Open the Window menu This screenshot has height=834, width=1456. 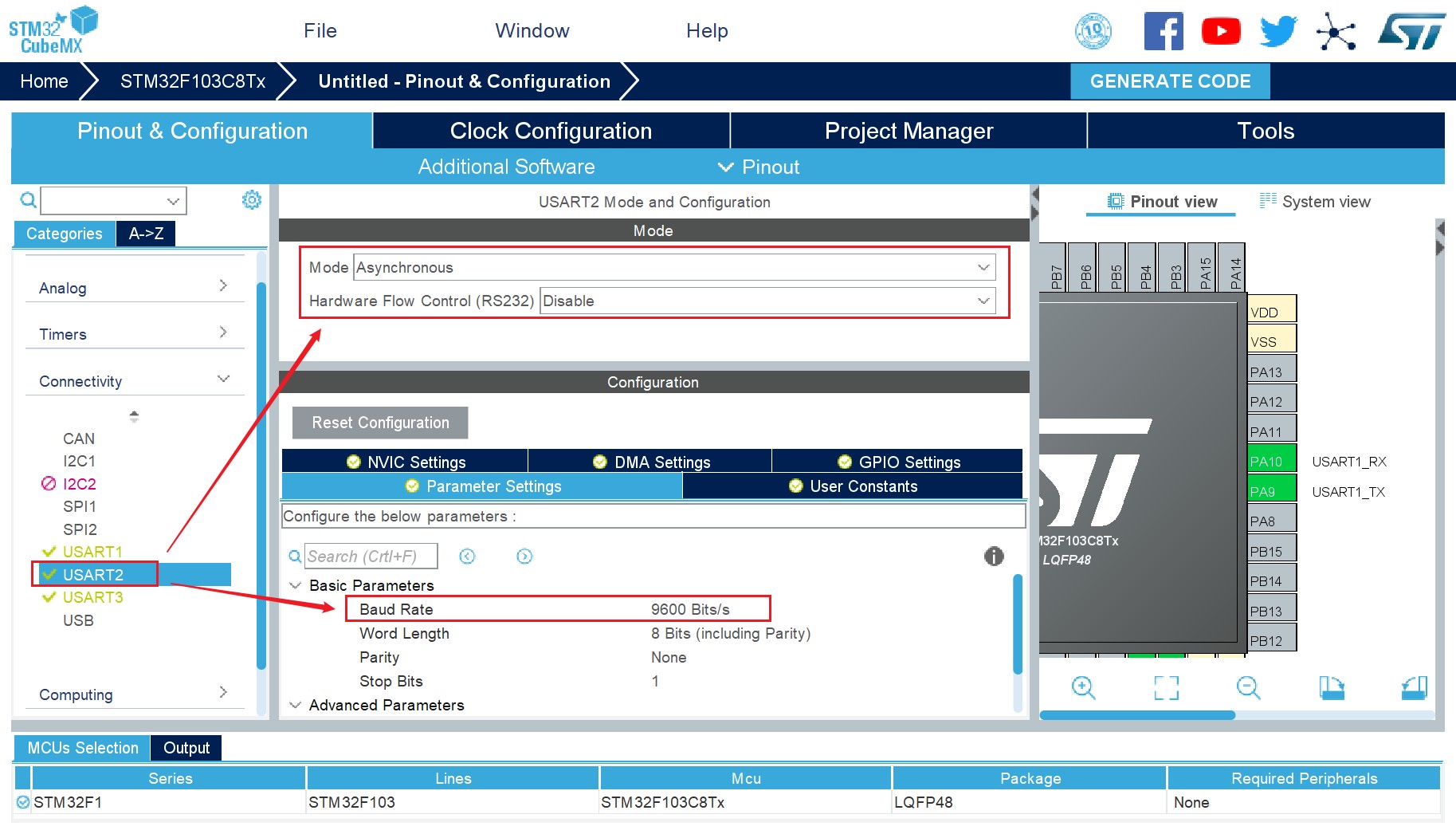532,30
